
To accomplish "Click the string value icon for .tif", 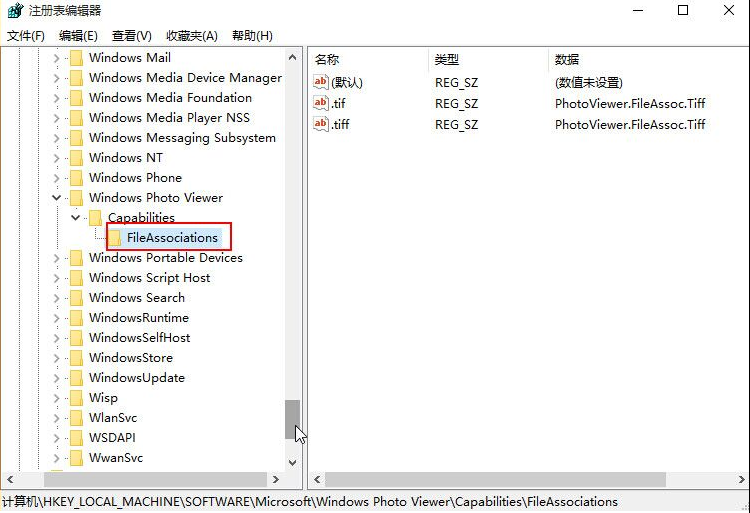I will (321, 103).
